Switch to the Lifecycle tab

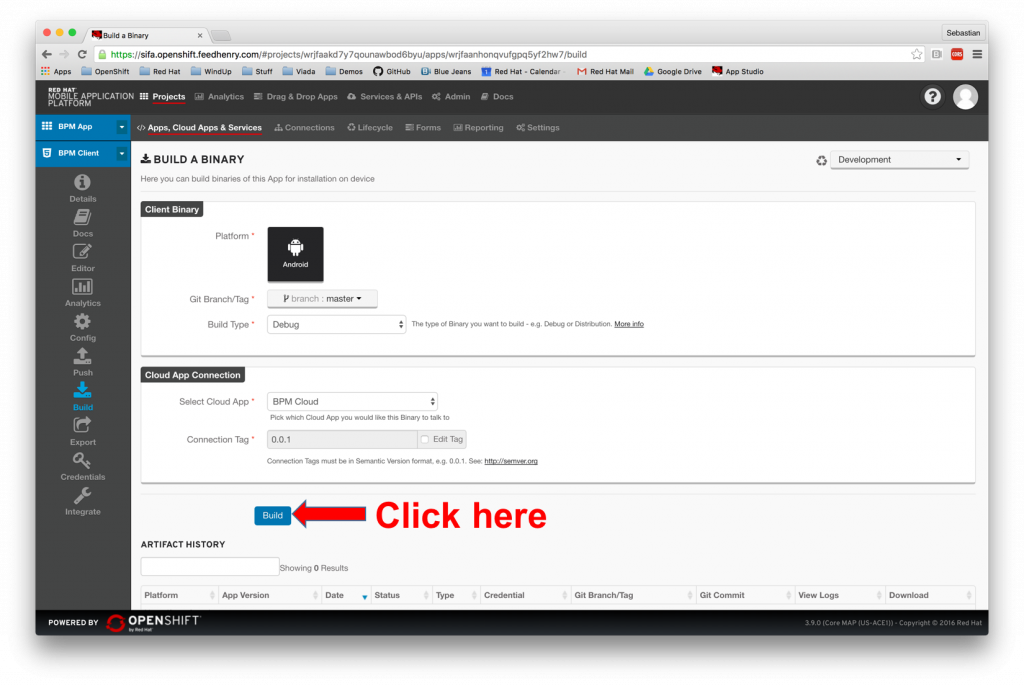[370, 127]
